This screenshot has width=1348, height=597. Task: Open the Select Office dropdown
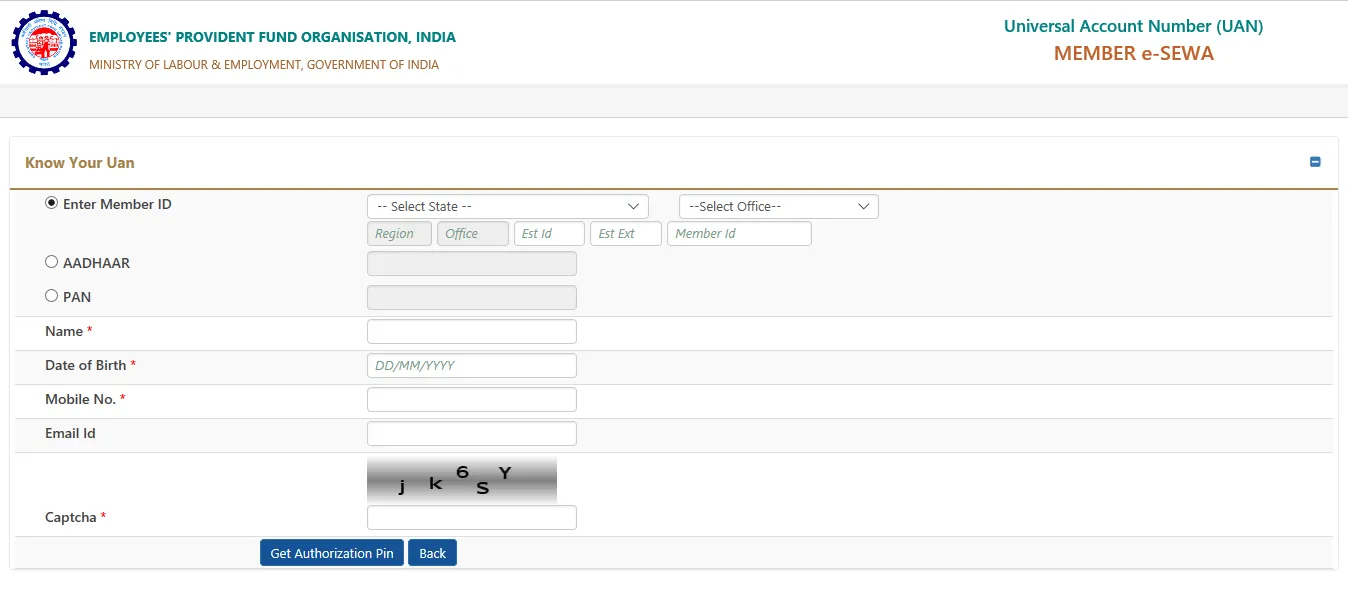[x=779, y=206]
